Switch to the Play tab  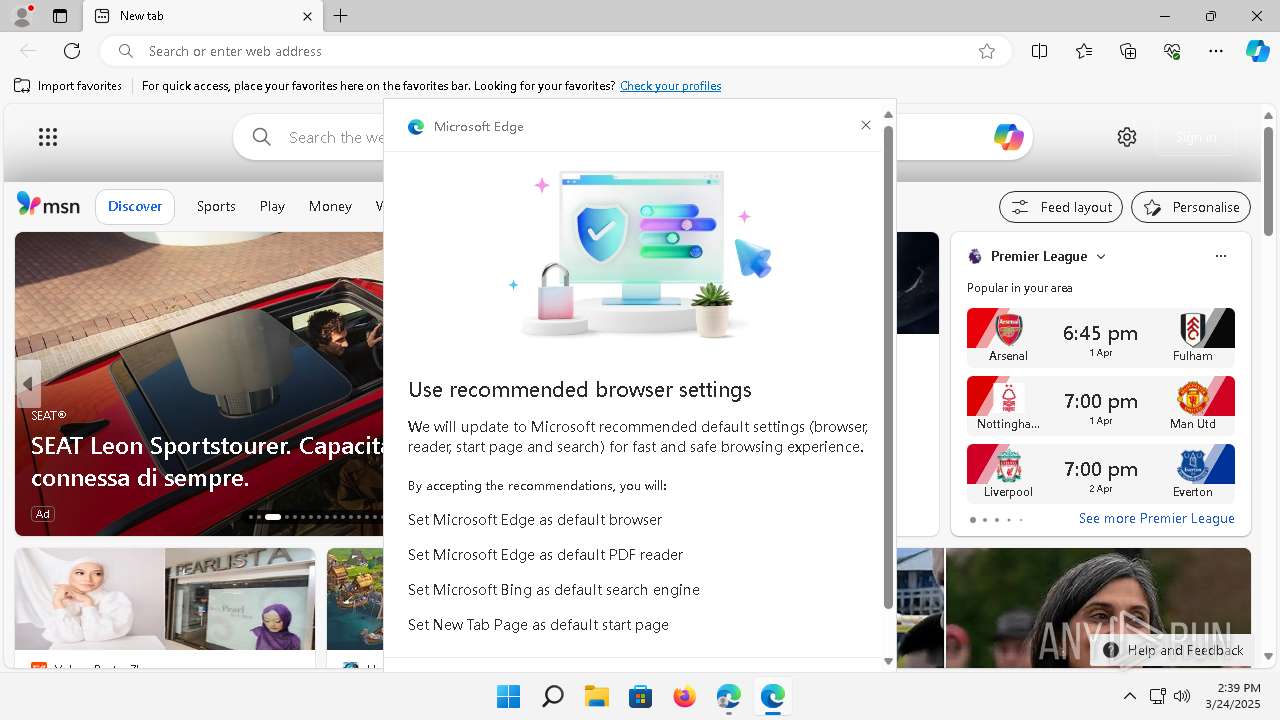[x=272, y=206]
